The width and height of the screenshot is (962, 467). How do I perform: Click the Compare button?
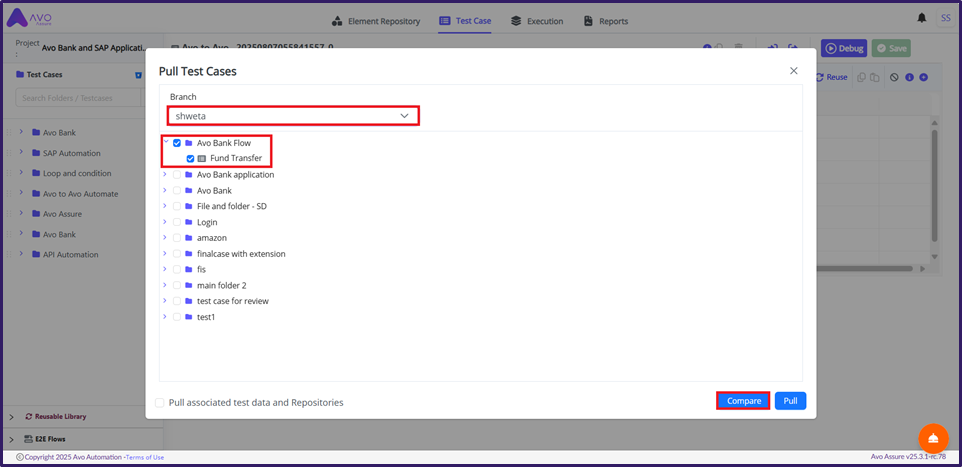[743, 401]
